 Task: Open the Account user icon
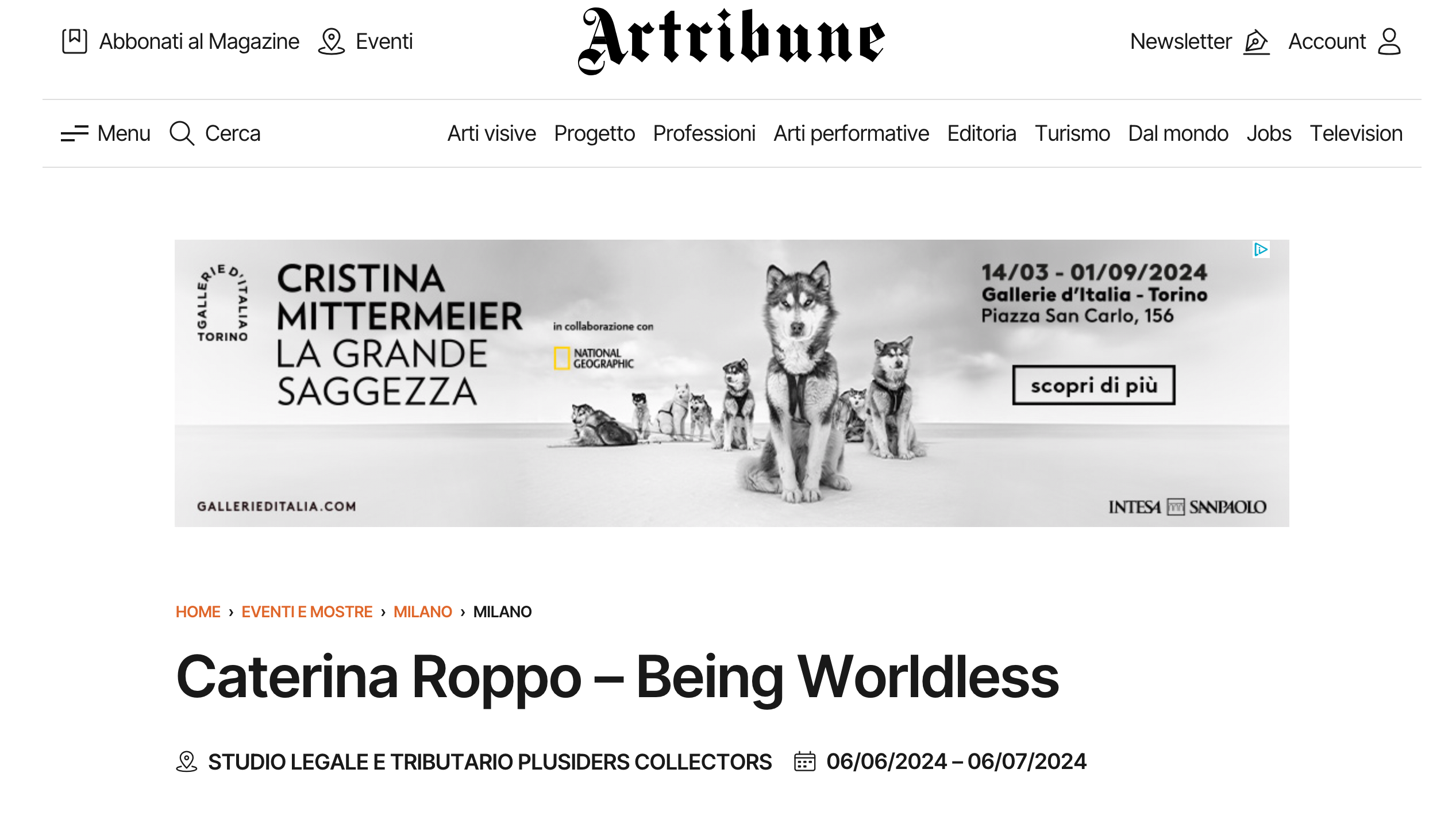(x=1389, y=41)
